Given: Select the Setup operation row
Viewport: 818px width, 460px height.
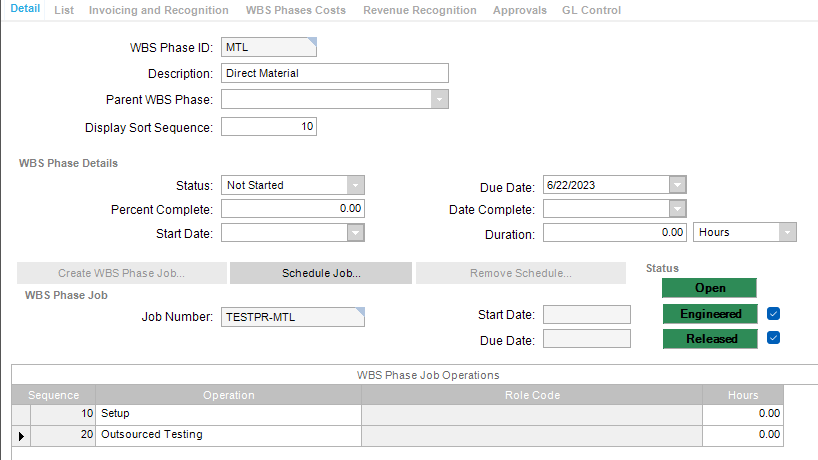Looking at the screenshot, I should [229, 413].
